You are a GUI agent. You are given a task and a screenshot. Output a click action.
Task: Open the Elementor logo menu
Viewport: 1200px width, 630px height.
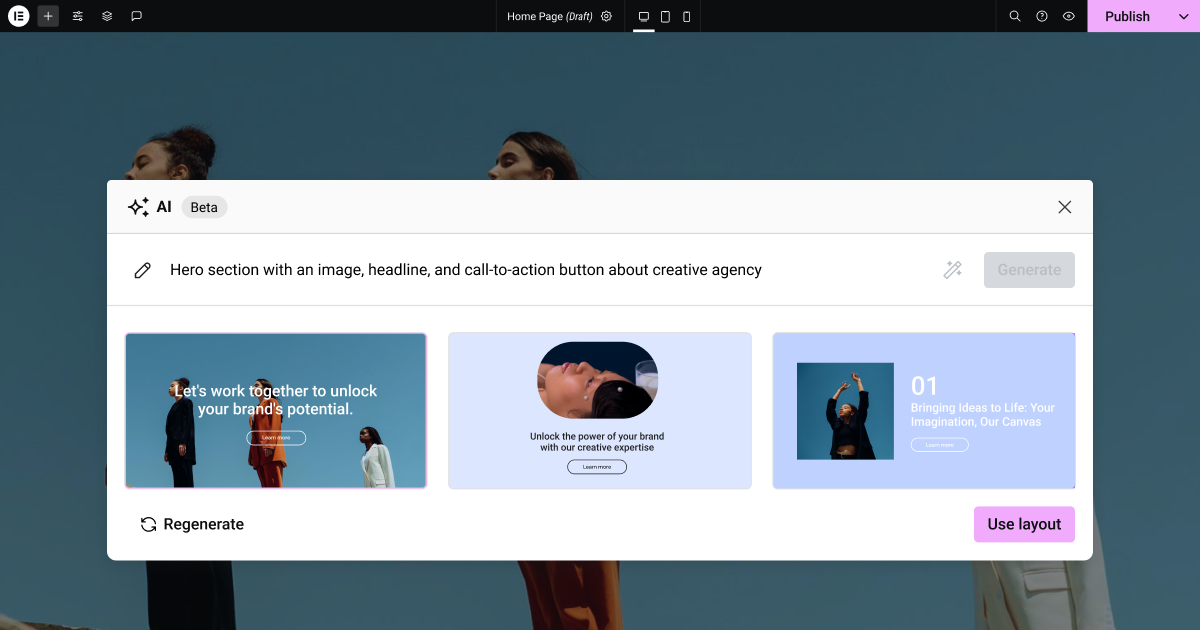(x=18, y=16)
